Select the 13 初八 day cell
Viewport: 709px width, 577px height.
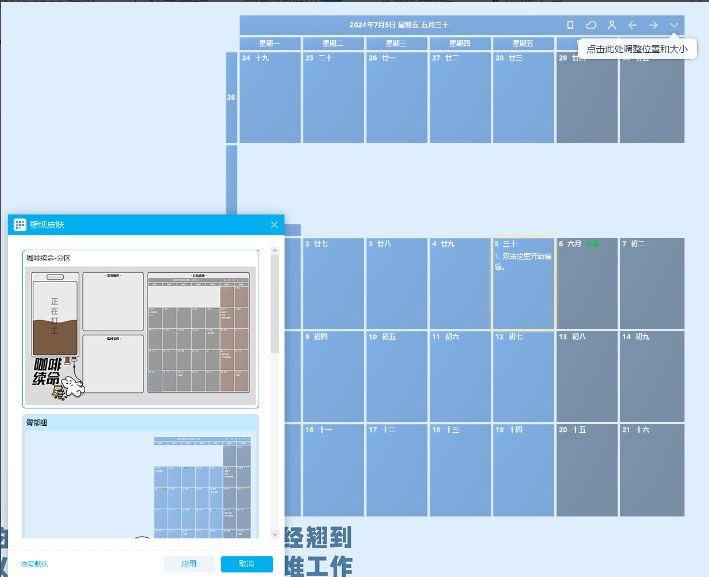586,377
